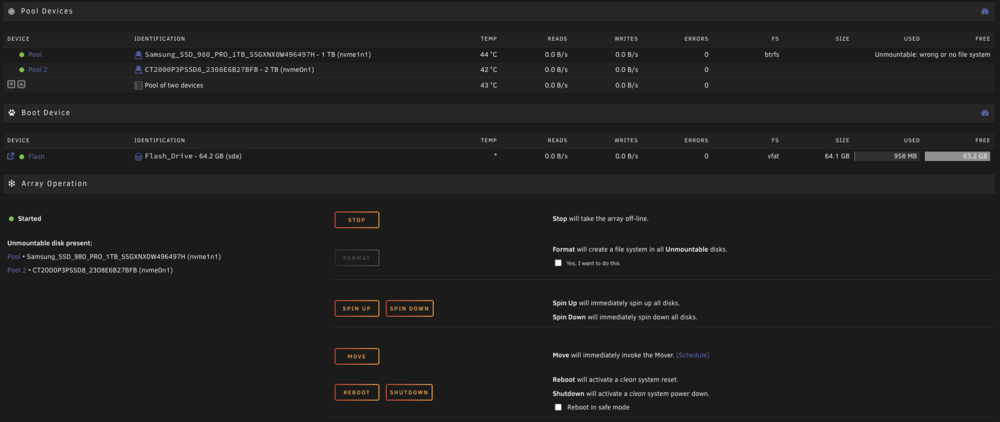Screen dimensions: 1000x422
Task: Click the drive icon next to Samsung_SSD_980_PRO
Action: coord(138,55)
